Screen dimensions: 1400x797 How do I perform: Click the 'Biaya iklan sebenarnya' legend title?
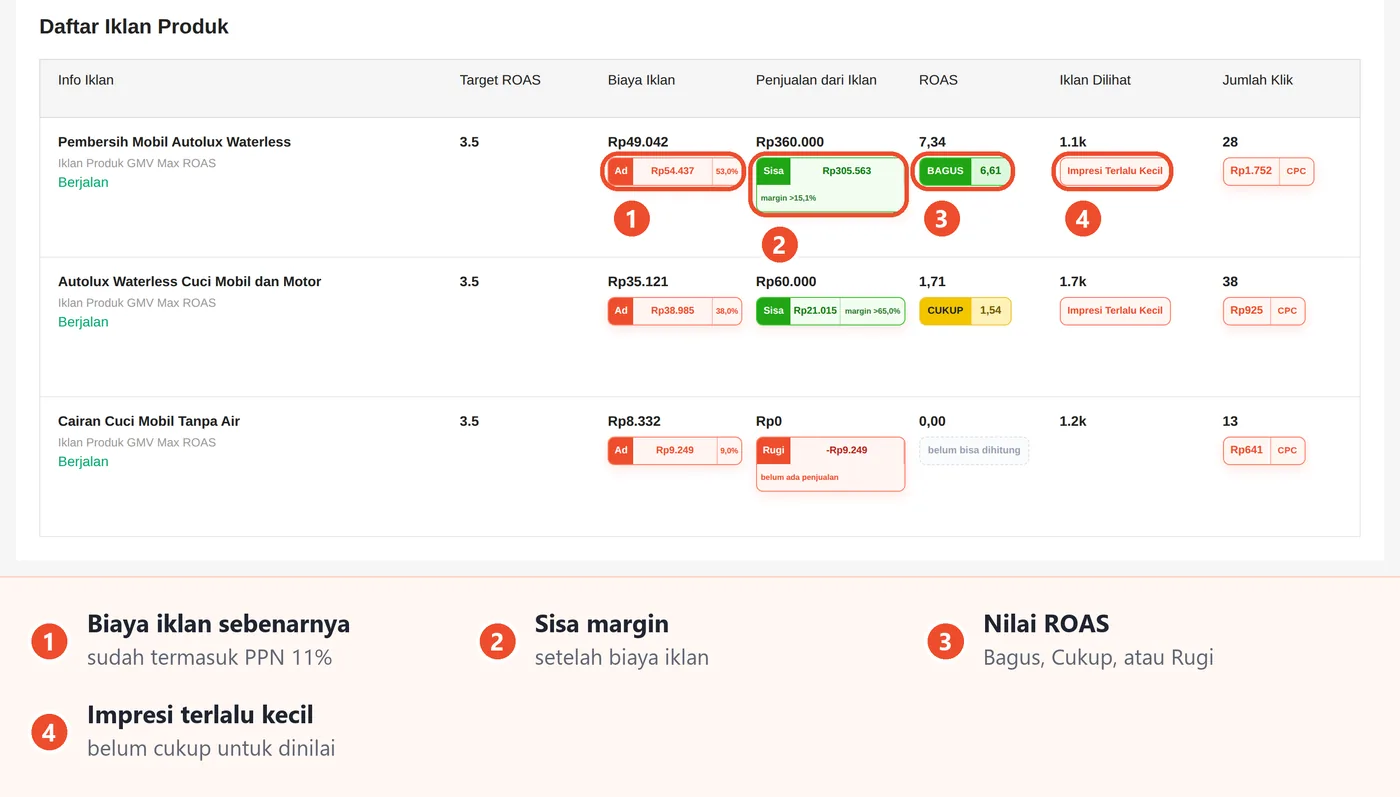coord(218,624)
